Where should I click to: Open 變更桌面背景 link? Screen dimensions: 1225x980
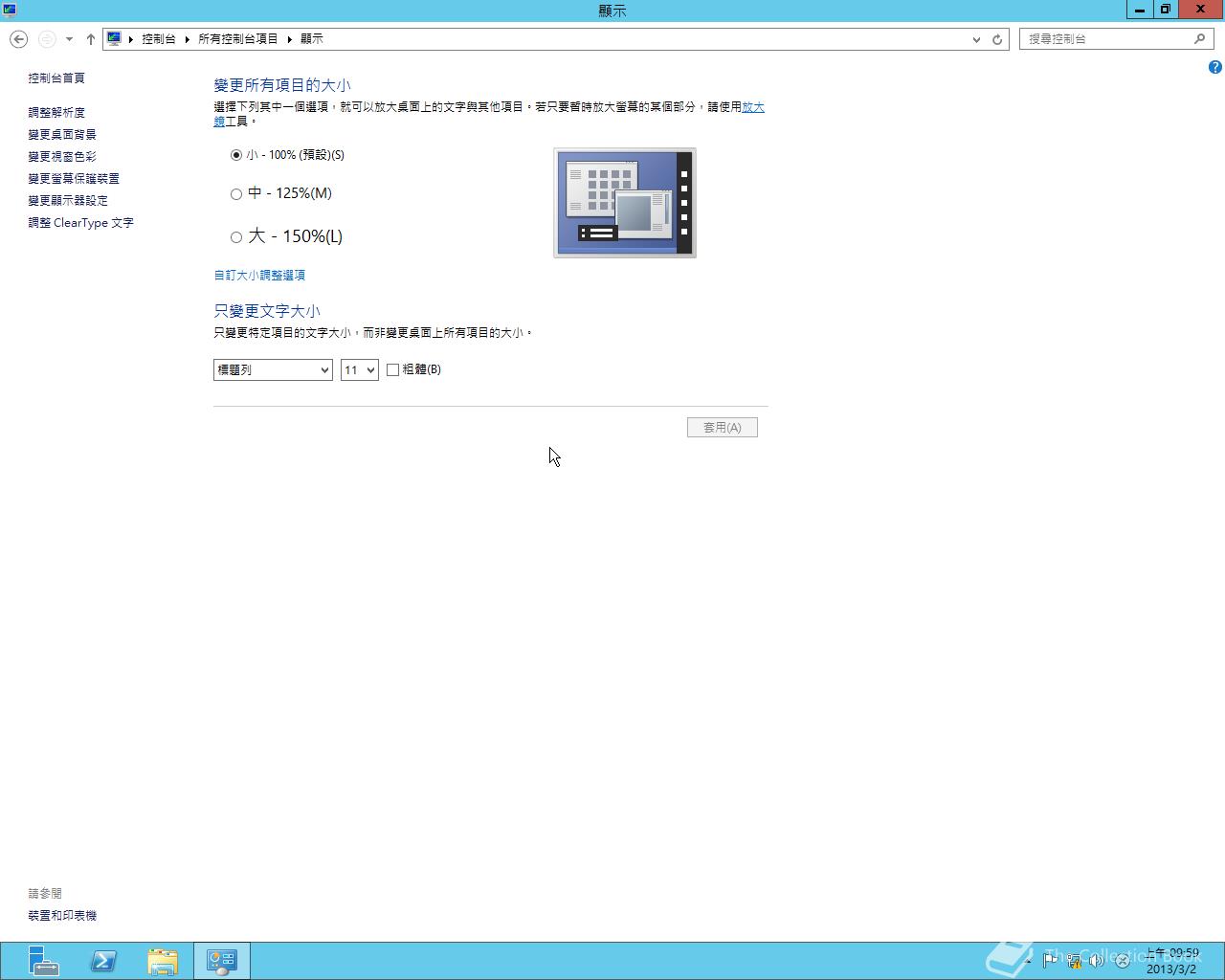pyautogui.click(x=62, y=135)
